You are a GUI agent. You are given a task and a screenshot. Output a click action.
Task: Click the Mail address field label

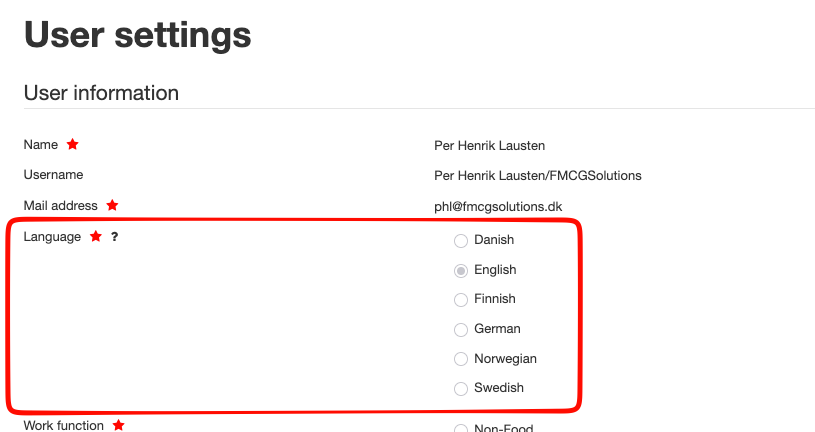(x=61, y=205)
